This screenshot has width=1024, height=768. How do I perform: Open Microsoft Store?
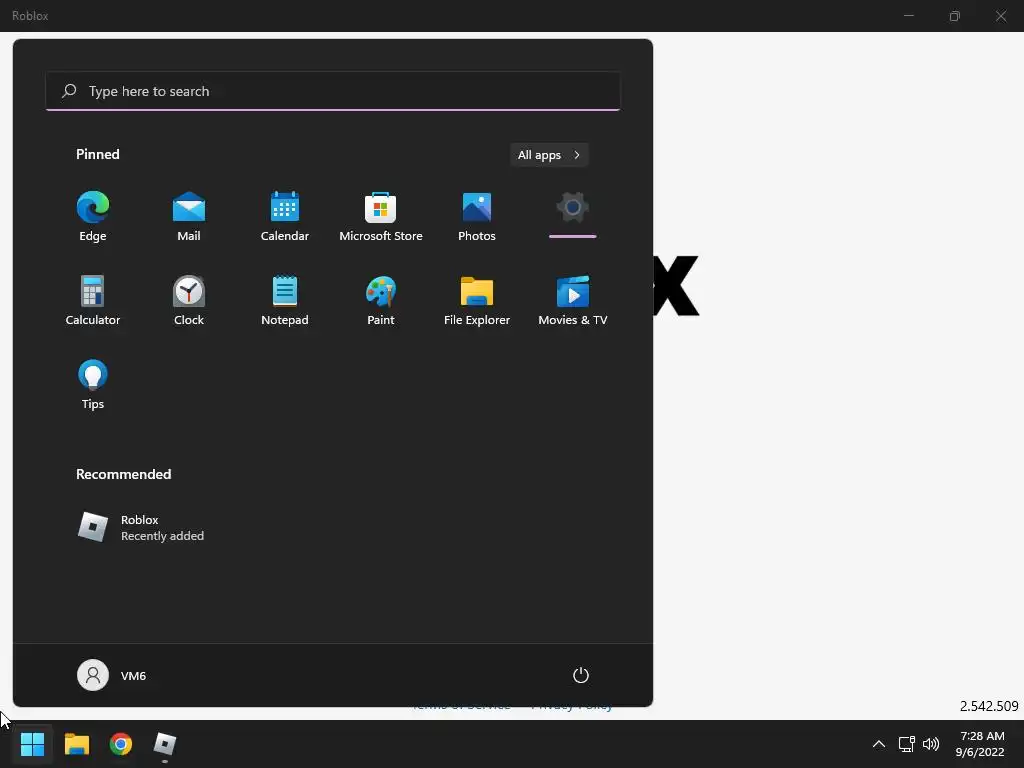coord(381,216)
